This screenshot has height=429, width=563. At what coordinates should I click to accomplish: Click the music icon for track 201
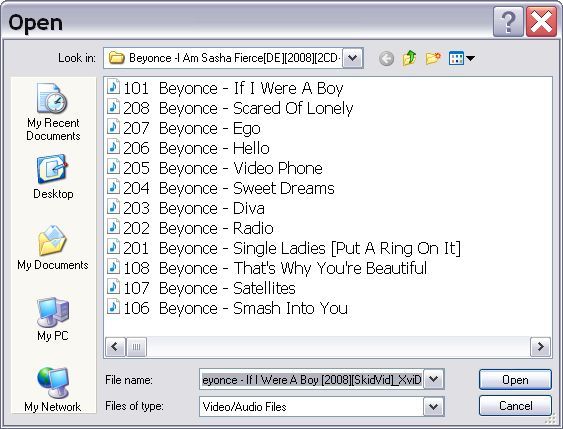113,247
